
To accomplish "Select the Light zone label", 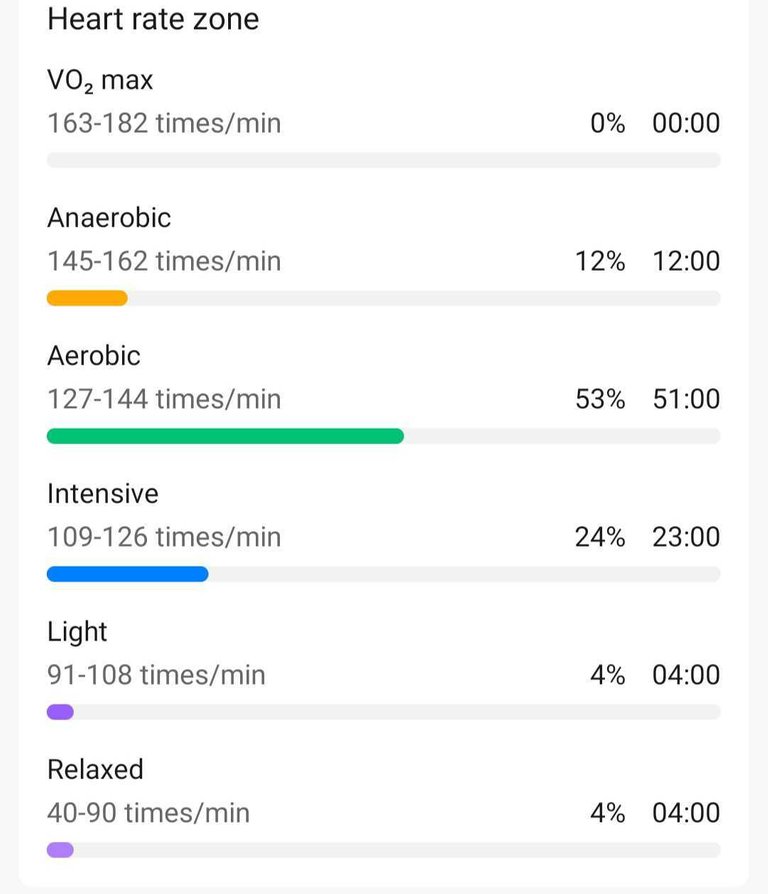I will tap(77, 632).
